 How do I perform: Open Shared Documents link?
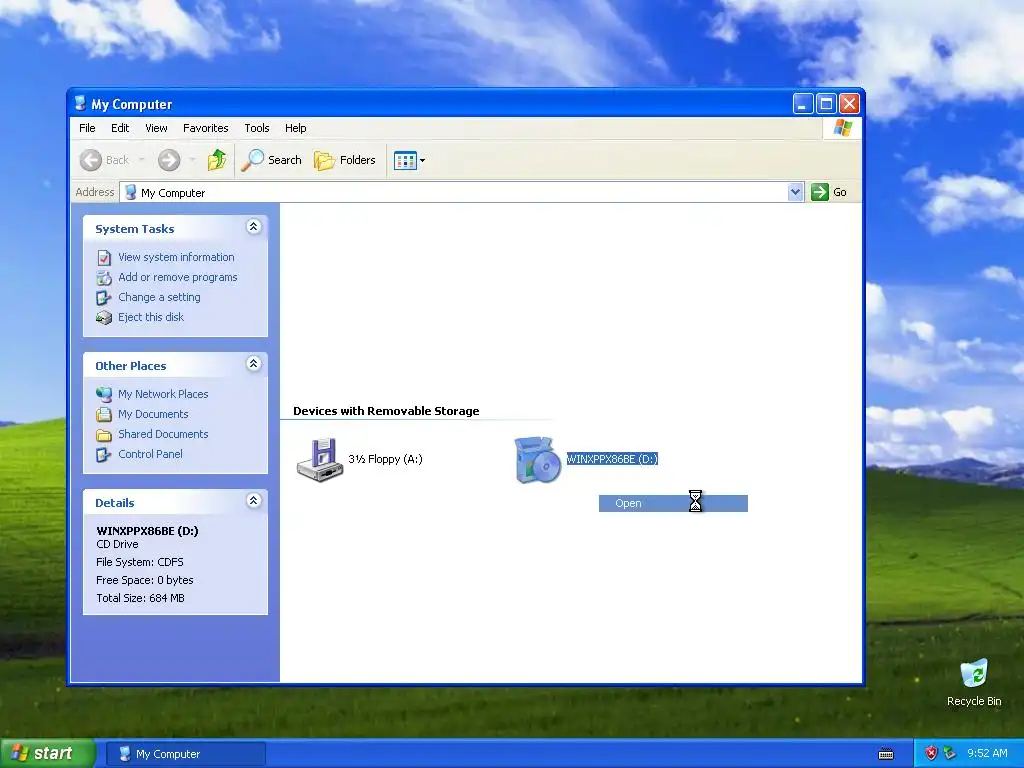pos(163,434)
